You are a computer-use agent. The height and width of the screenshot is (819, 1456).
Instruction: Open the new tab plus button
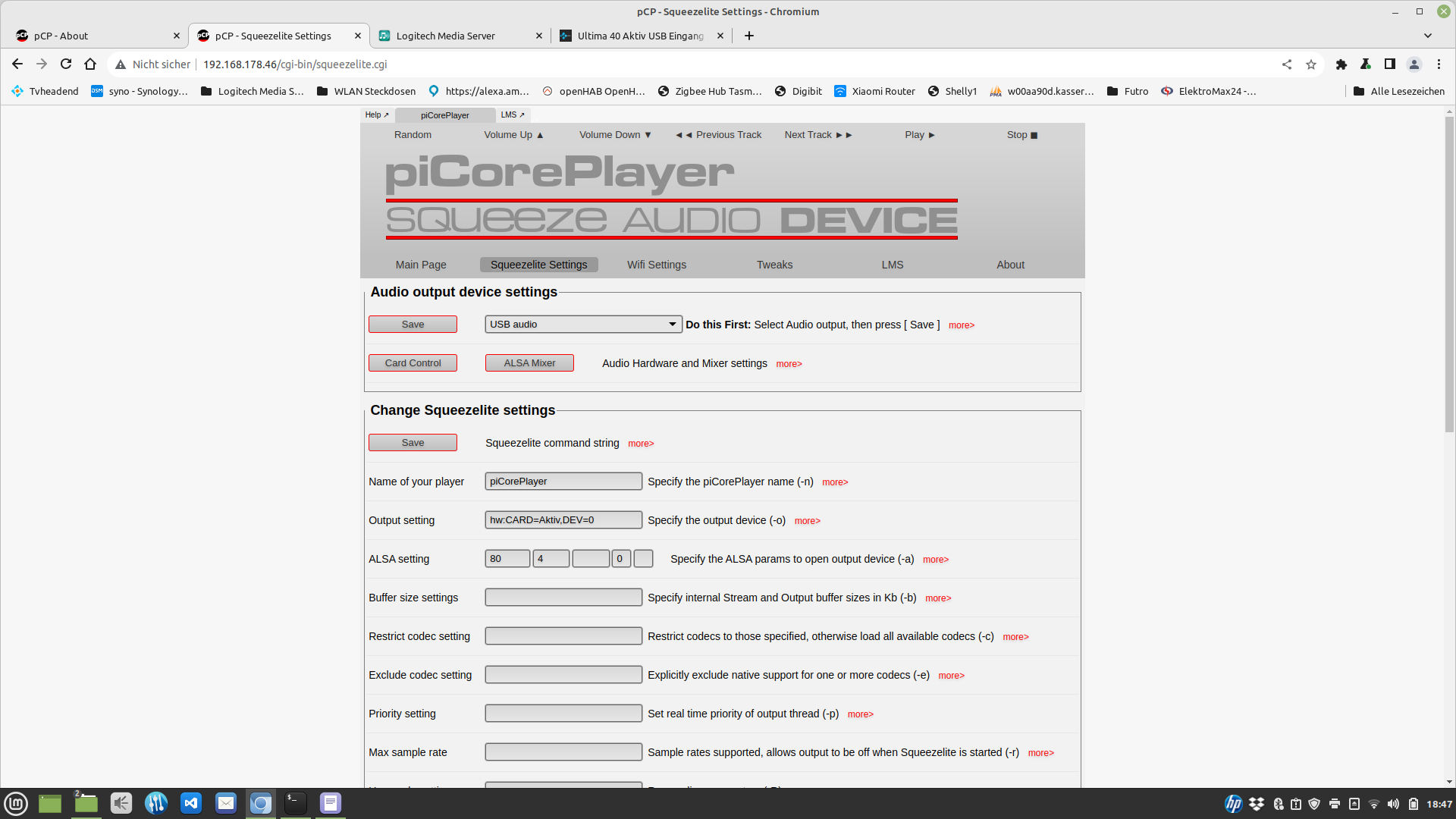pos(749,36)
